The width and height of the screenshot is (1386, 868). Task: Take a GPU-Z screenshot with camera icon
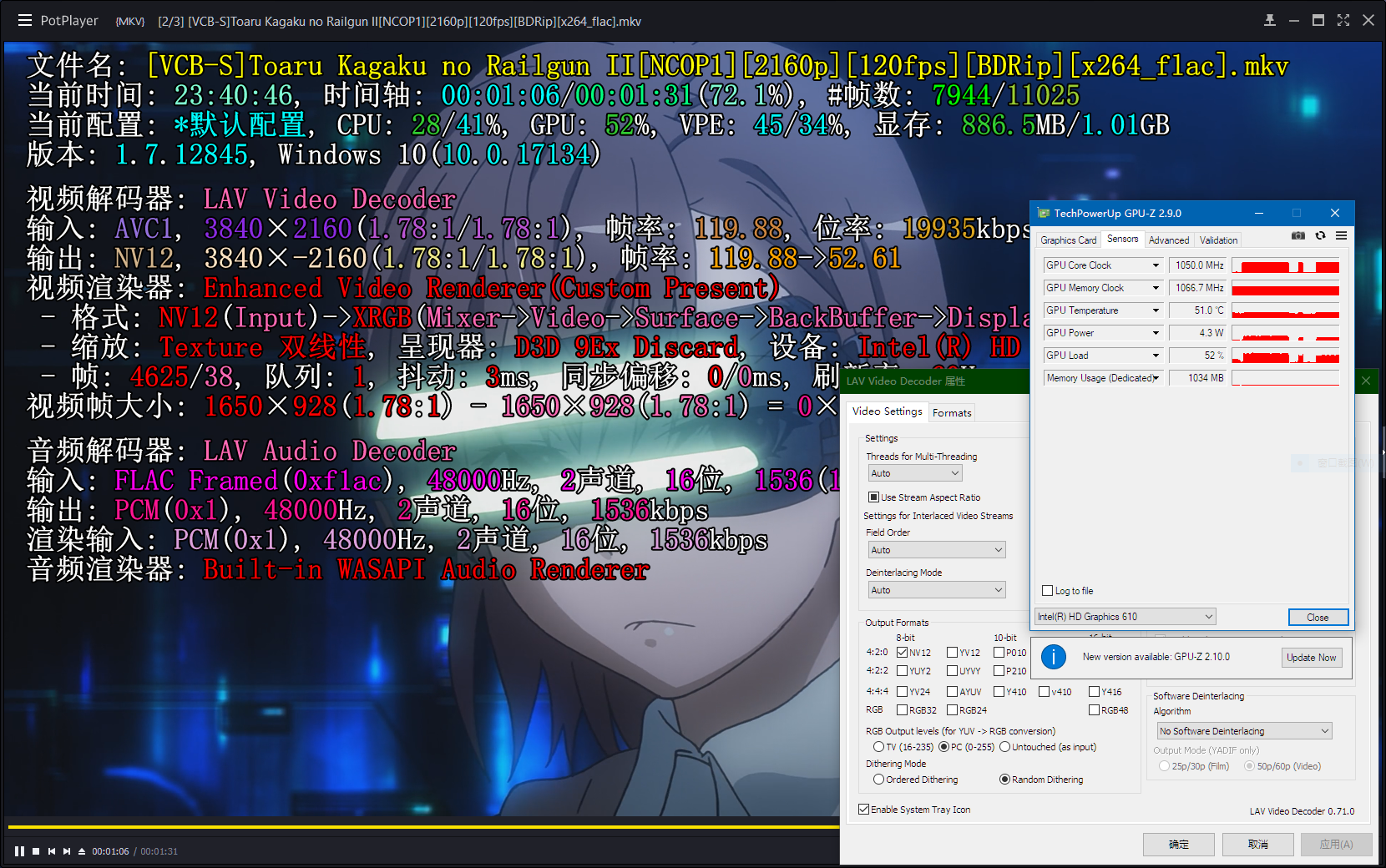click(1298, 236)
